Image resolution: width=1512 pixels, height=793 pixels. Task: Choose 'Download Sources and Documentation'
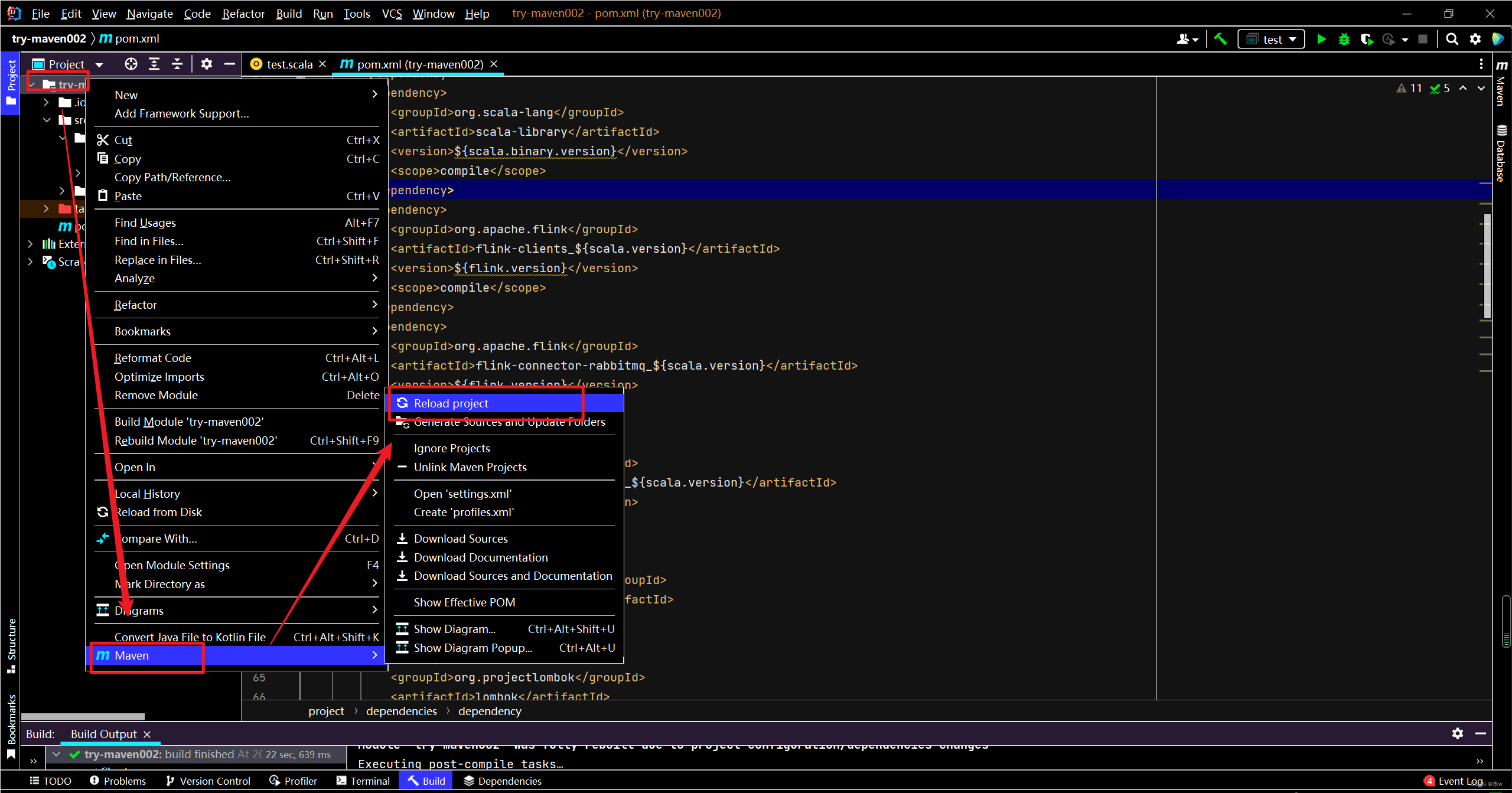coord(513,576)
